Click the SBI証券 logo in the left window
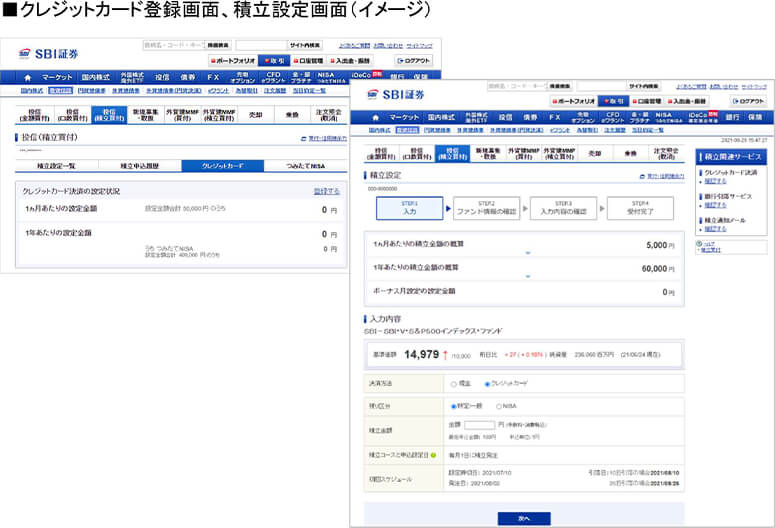Viewport: 775px width, 528px height. coord(48,54)
